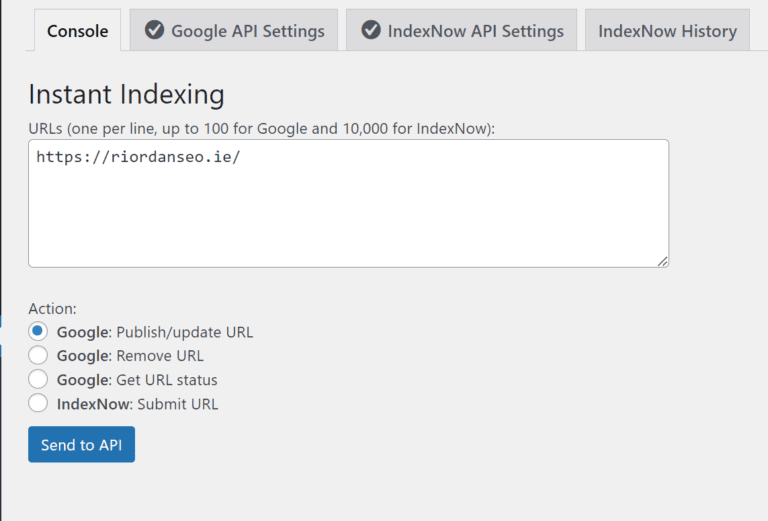This screenshot has width=768, height=521.
Task: Click the URLs one-per-line instruction label
Action: click(x=261, y=128)
